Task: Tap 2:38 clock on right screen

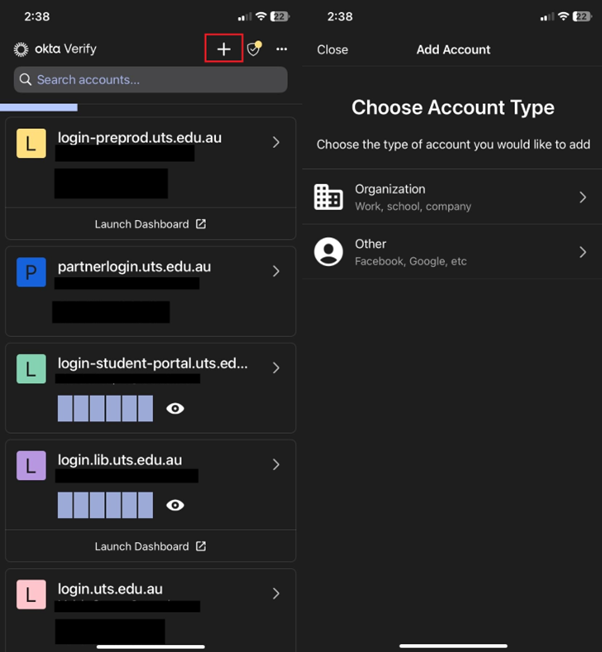Action: [340, 17]
